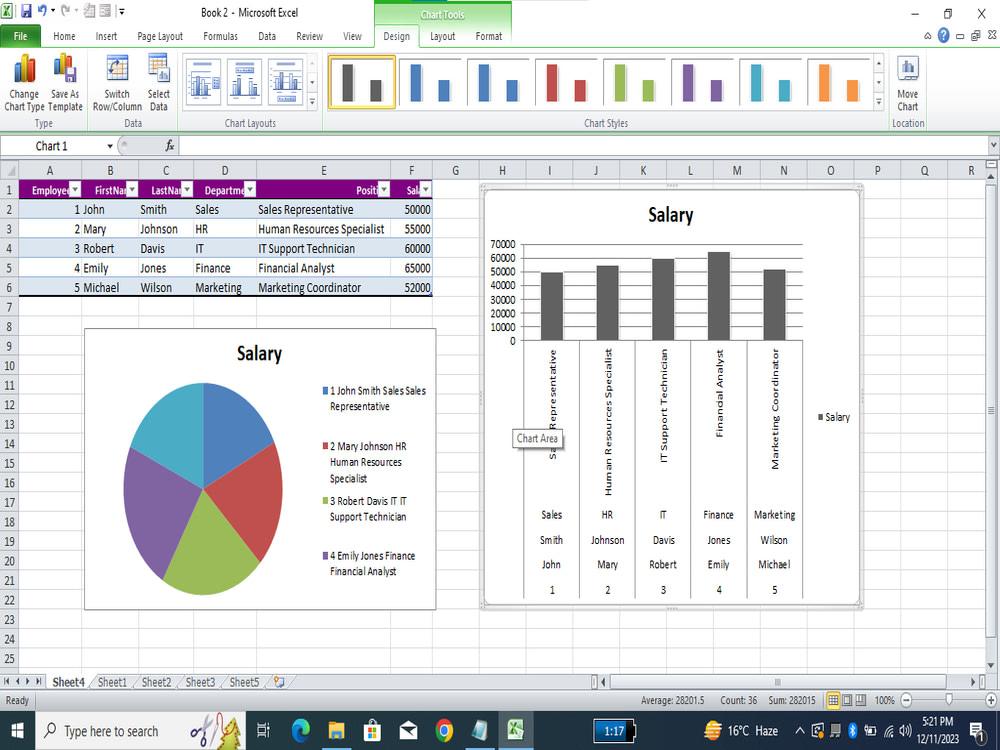The width and height of the screenshot is (1000, 750).
Task: Click the Undo icon
Action: pos(40,9)
